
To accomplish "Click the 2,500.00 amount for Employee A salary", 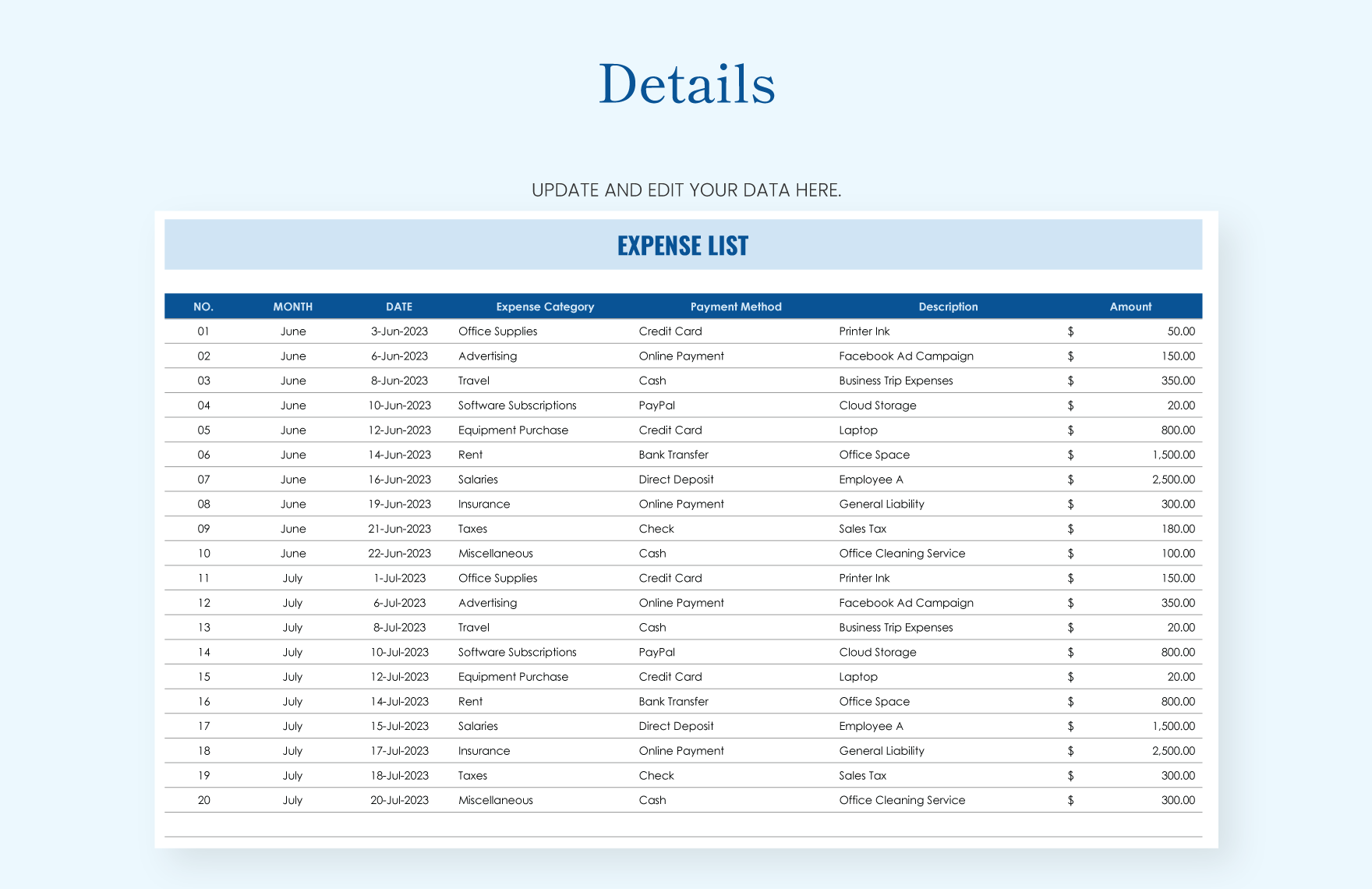I will [1173, 480].
